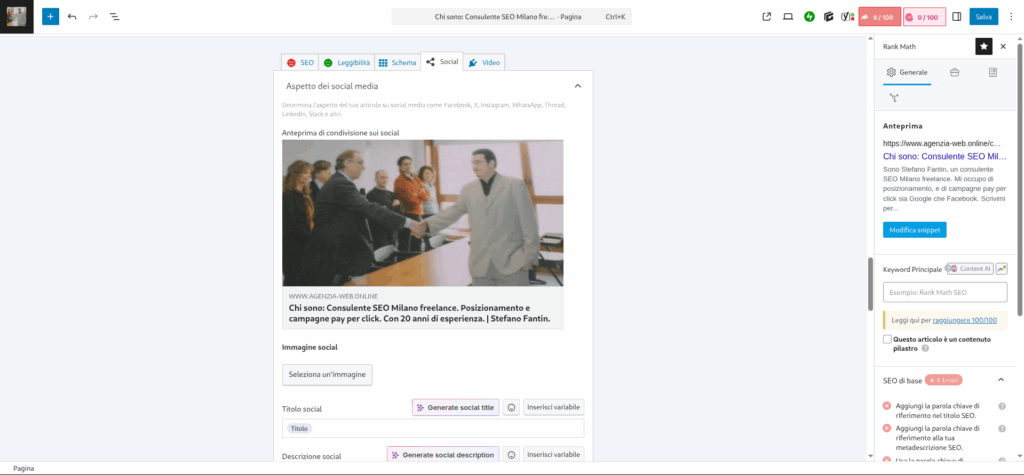Image resolution: width=1024 pixels, height=475 pixels.
Task: Click the sidebar scroll down arrow
Action: pyautogui.click(x=1020, y=455)
